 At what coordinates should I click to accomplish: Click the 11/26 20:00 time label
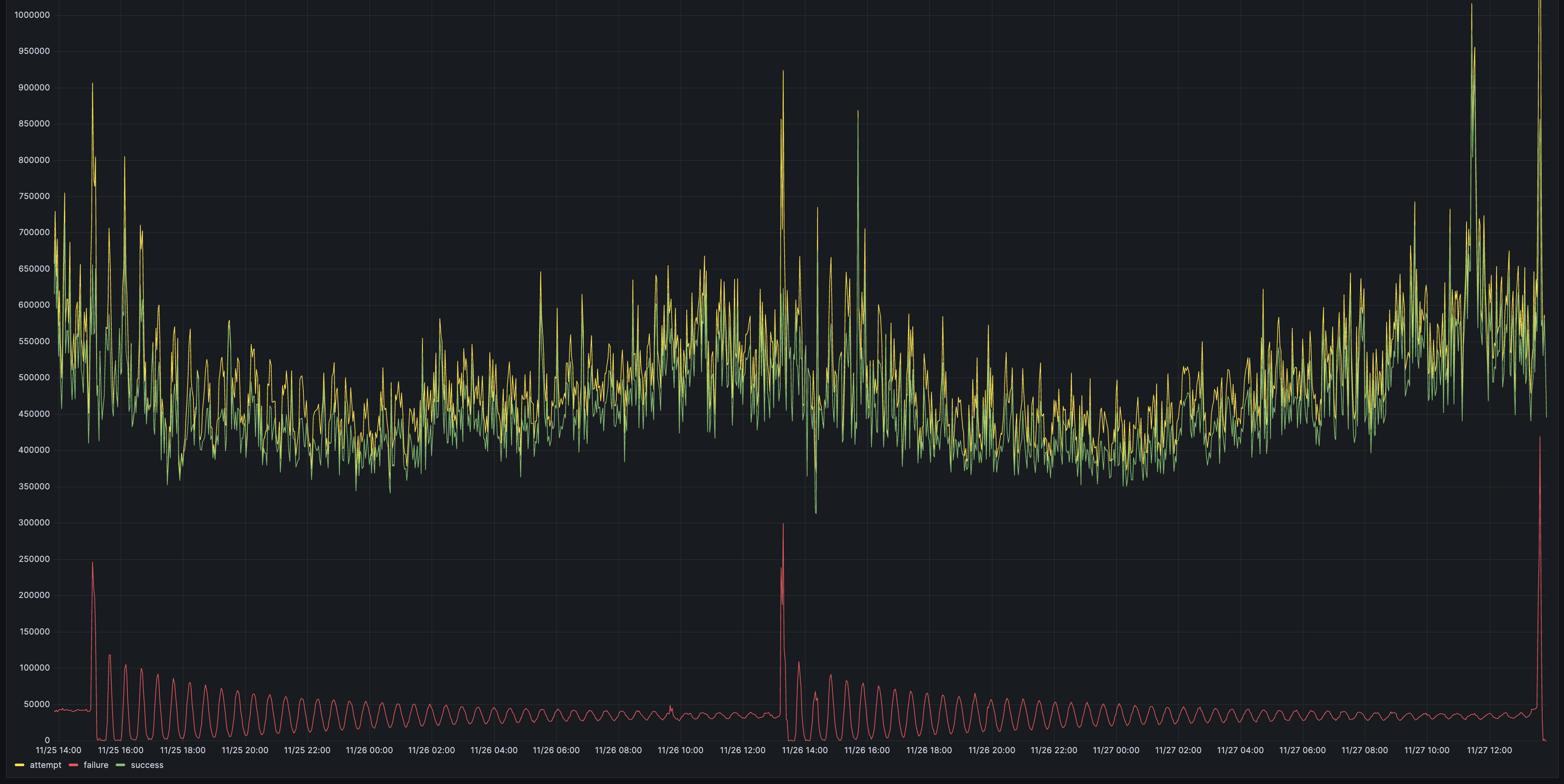pos(992,751)
